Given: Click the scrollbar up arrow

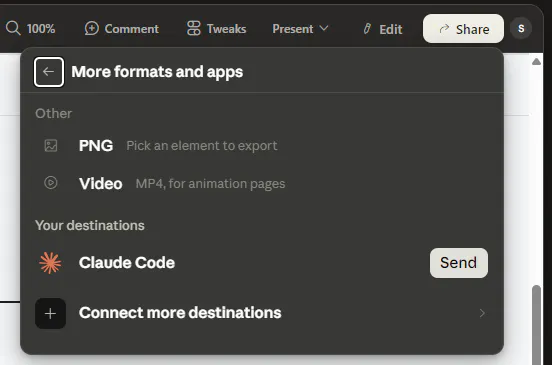Looking at the screenshot, I should coord(536,62).
